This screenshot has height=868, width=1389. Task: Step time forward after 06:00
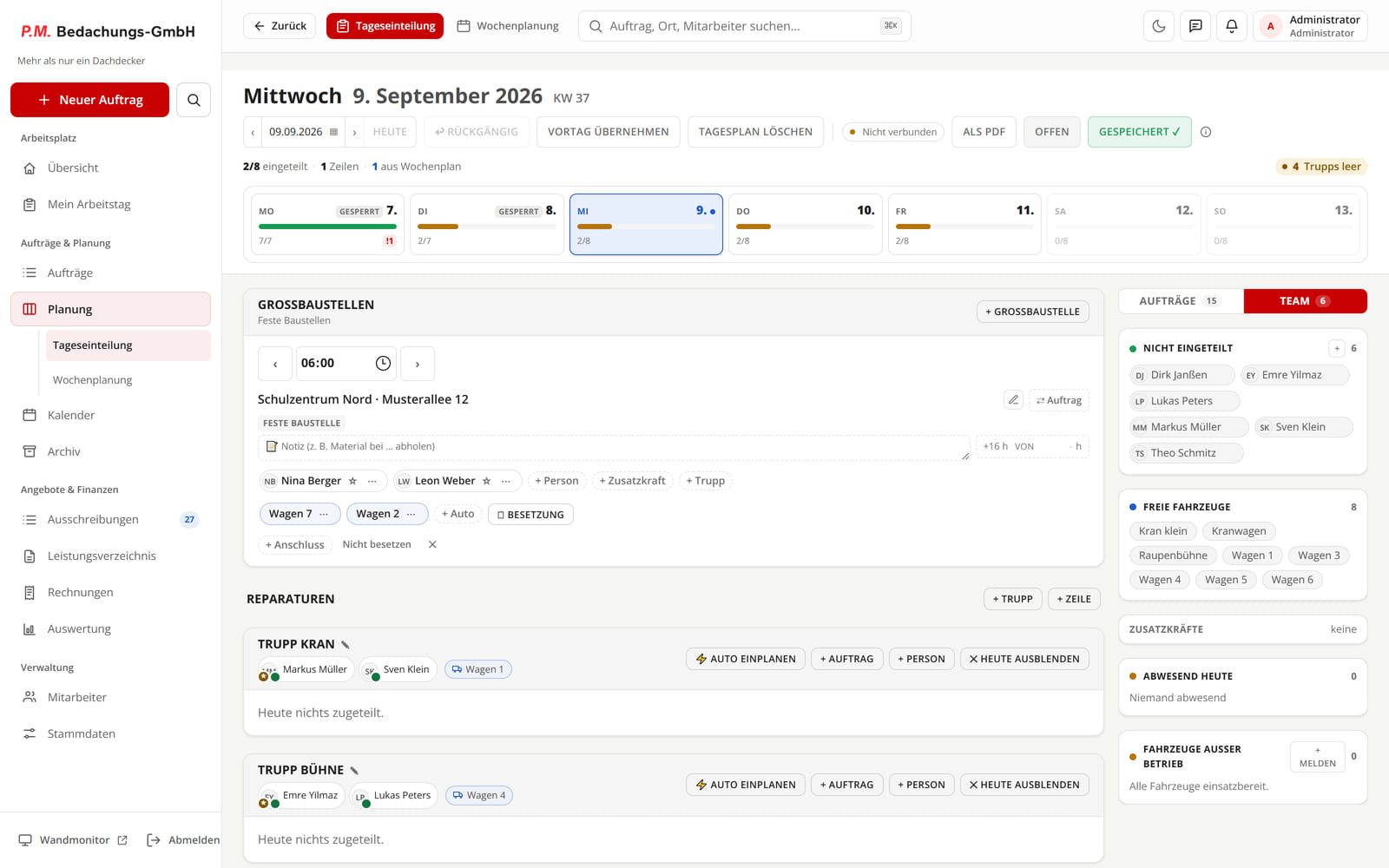(418, 364)
